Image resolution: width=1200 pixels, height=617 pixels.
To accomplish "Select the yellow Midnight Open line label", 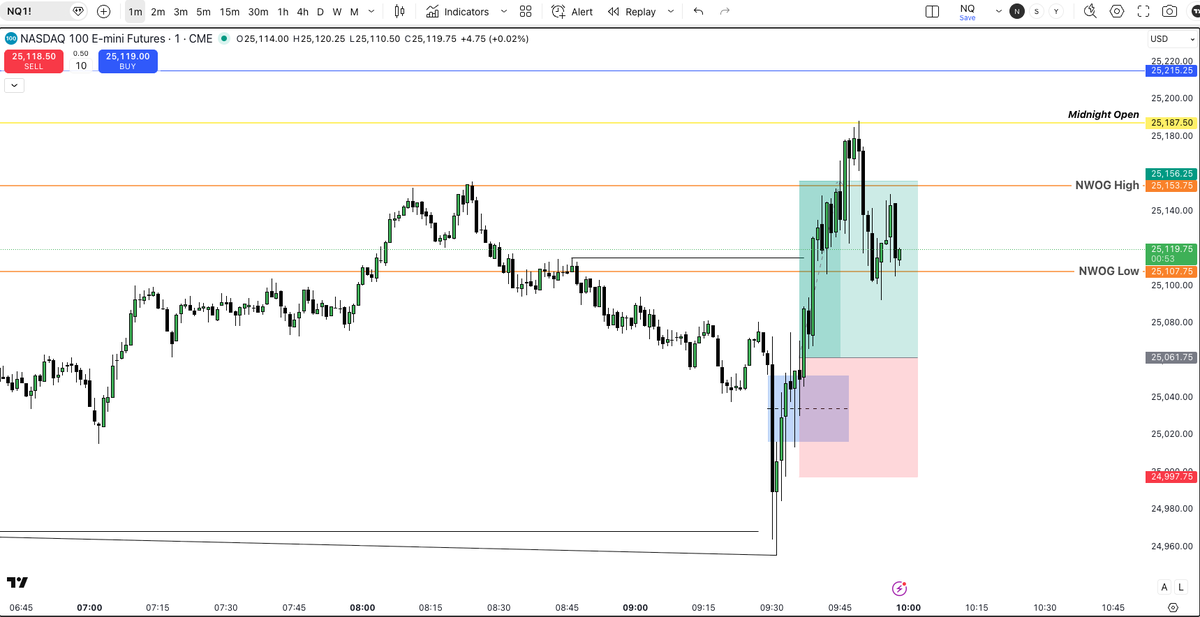I will pyautogui.click(x=1103, y=114).
